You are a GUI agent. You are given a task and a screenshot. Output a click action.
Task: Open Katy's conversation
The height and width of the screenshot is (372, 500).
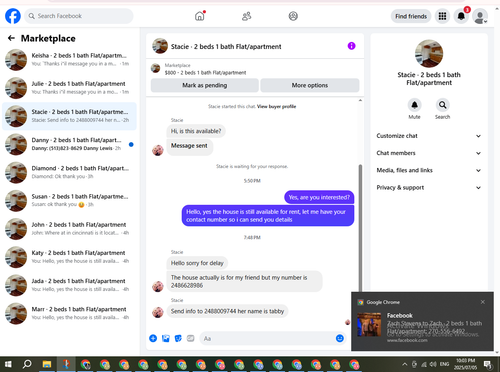point(69,257)
